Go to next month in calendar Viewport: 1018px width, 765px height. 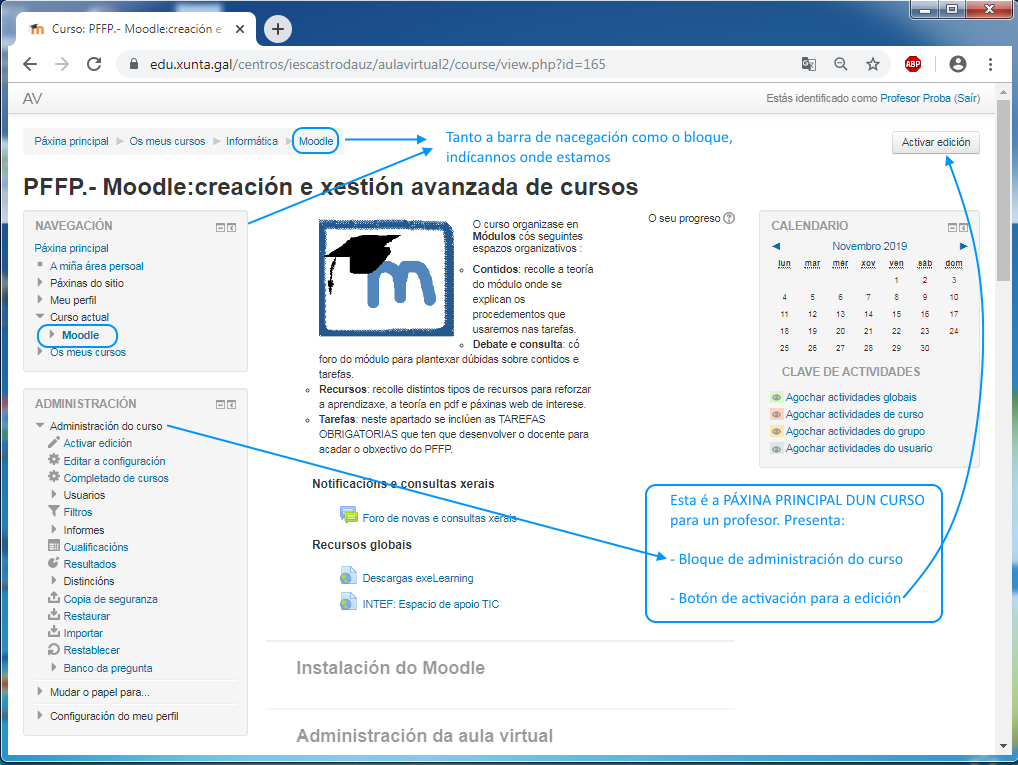click(963, 246)
